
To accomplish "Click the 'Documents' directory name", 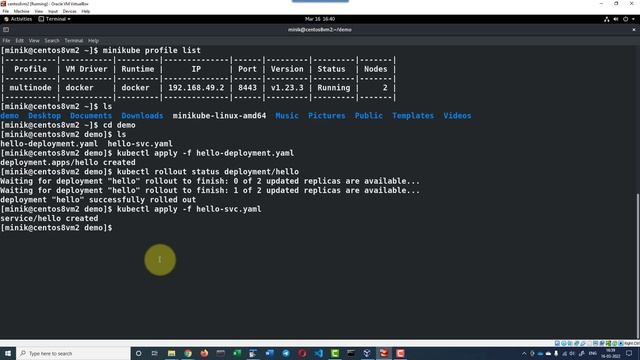I will 91,116.
